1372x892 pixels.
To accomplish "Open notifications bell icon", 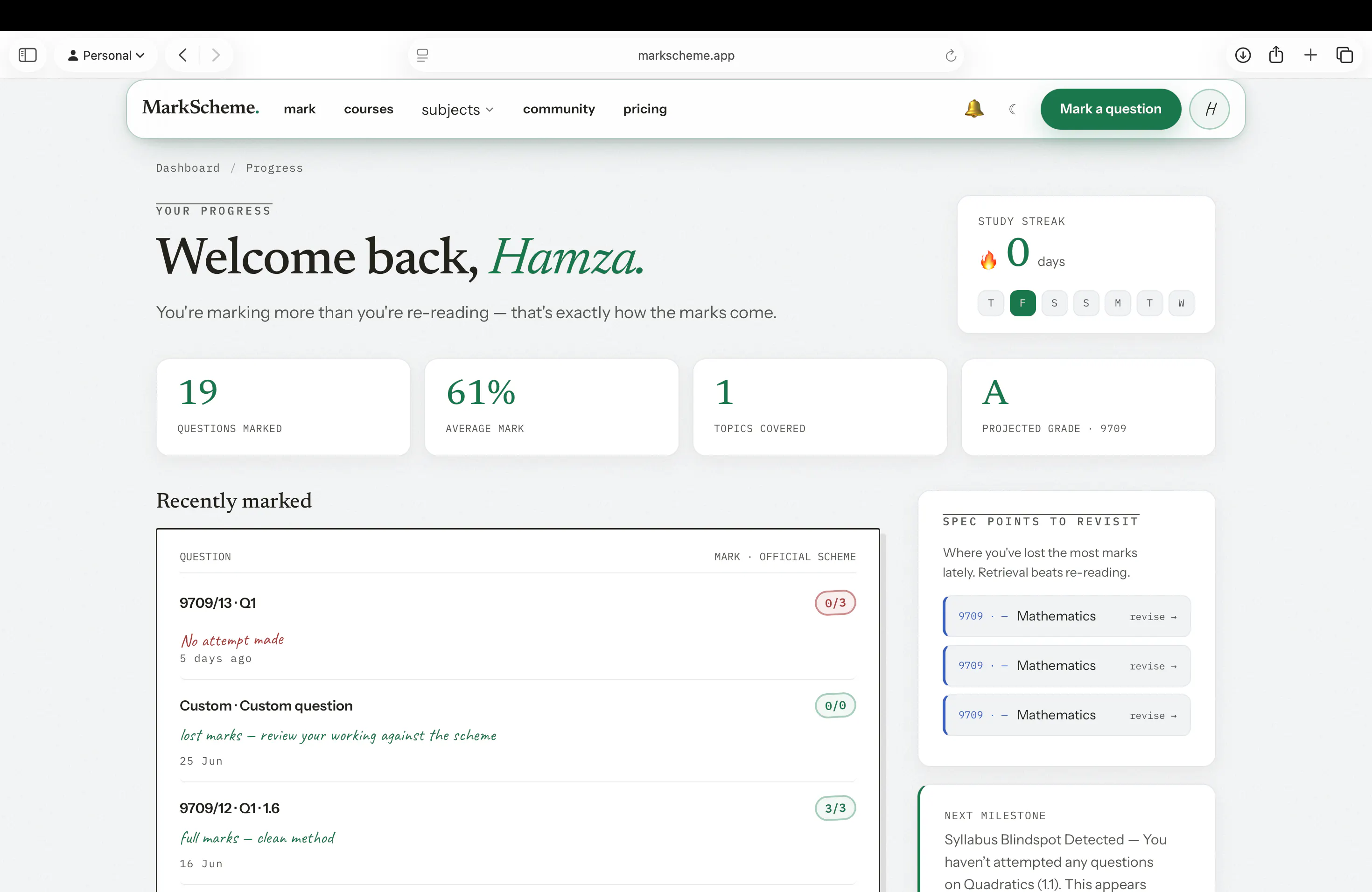I will pyautogui.click(x=973, y=108).
